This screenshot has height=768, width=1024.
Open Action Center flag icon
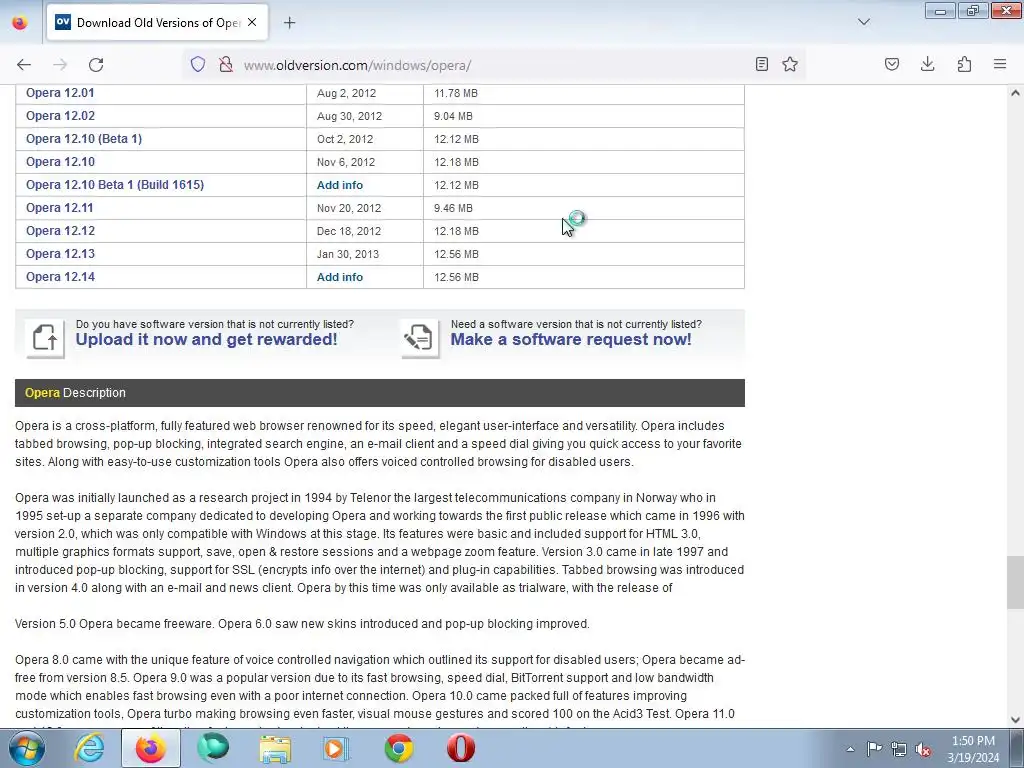[x=874, y=749]
